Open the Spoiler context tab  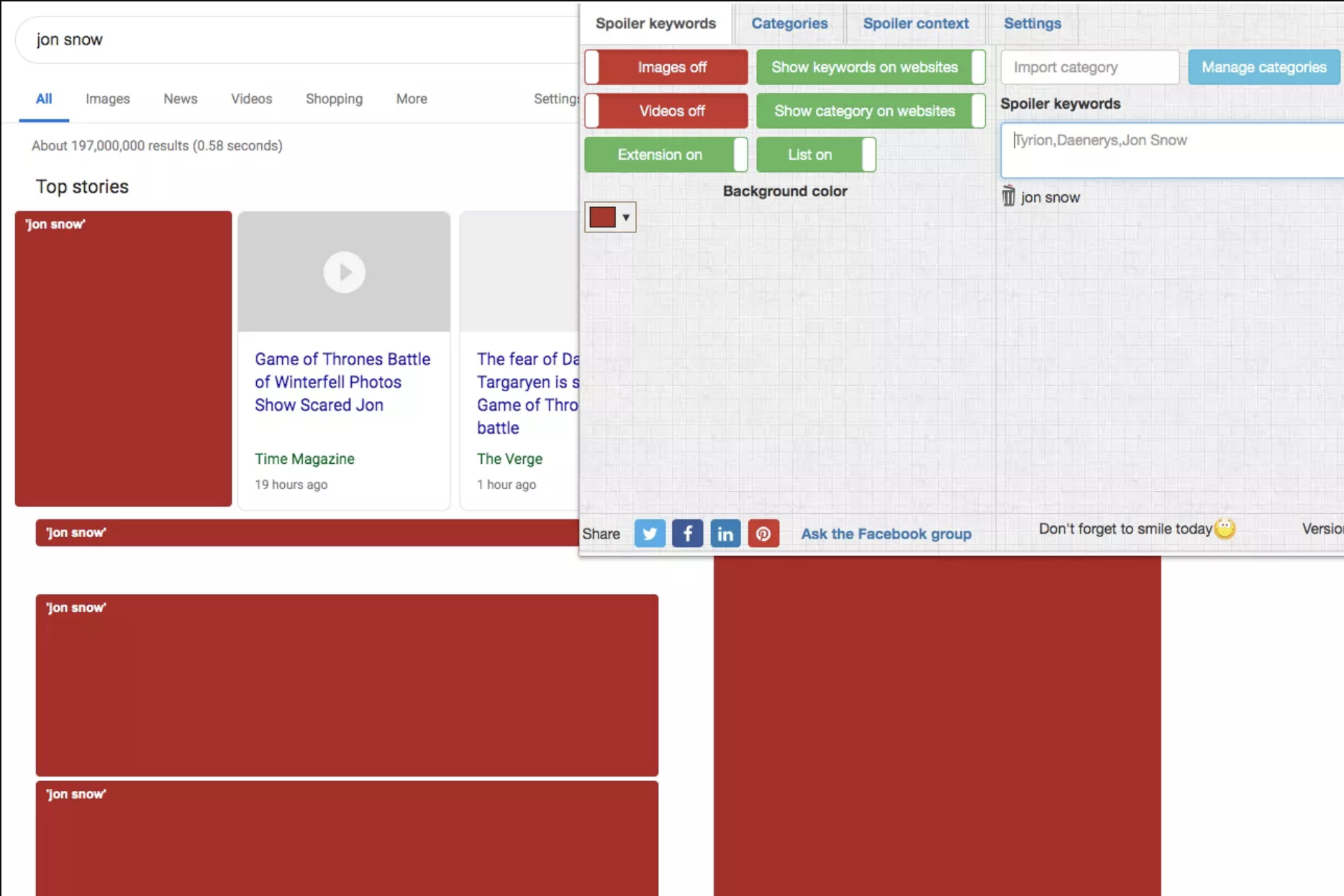coord(916,23)
